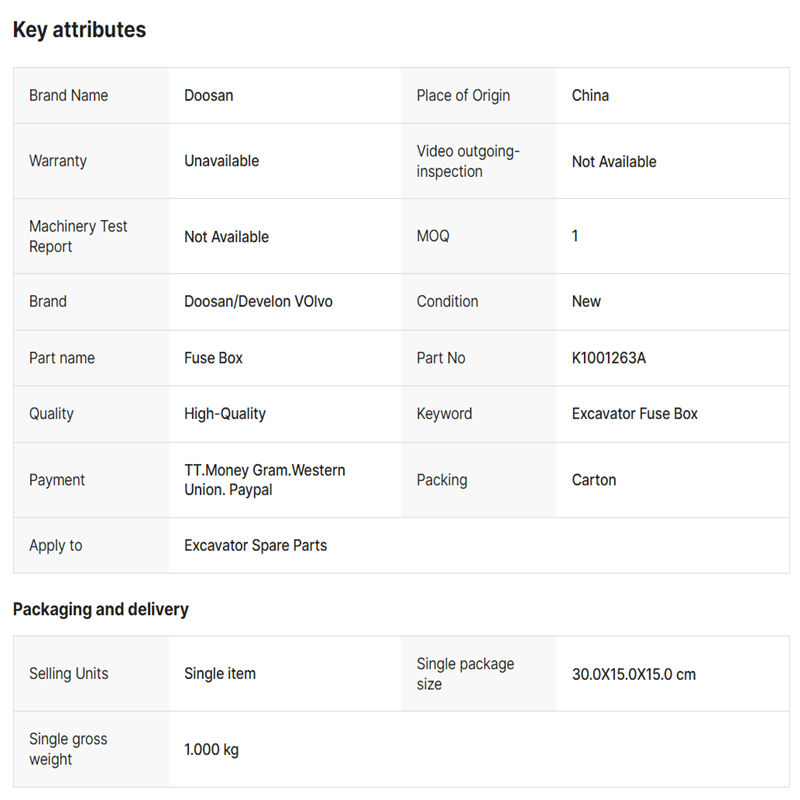Click the Video outgoing-inspection label
800x800 pixels.
pos(469,161)
